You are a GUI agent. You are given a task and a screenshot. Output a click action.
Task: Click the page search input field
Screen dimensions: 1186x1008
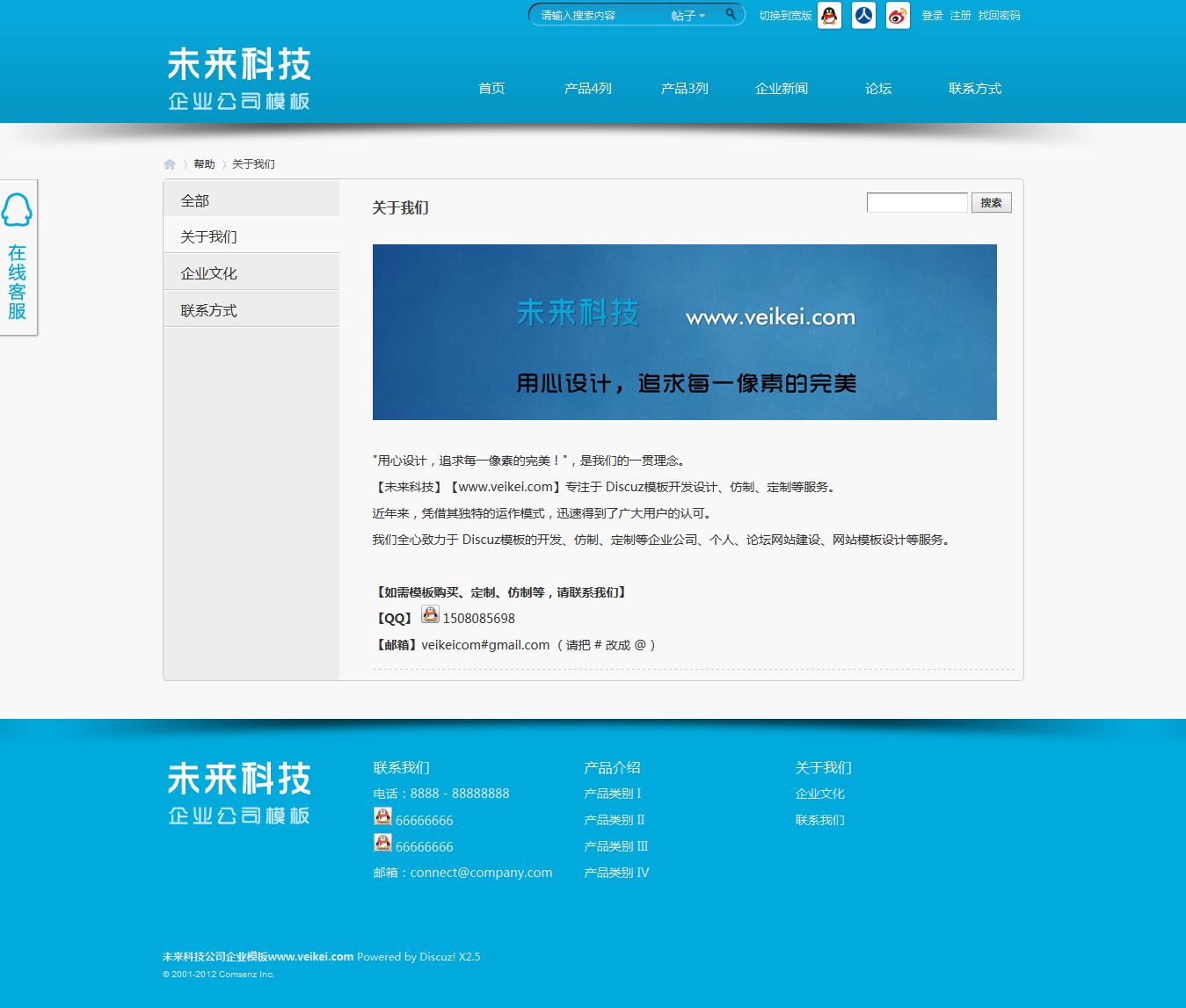[917, 202]
